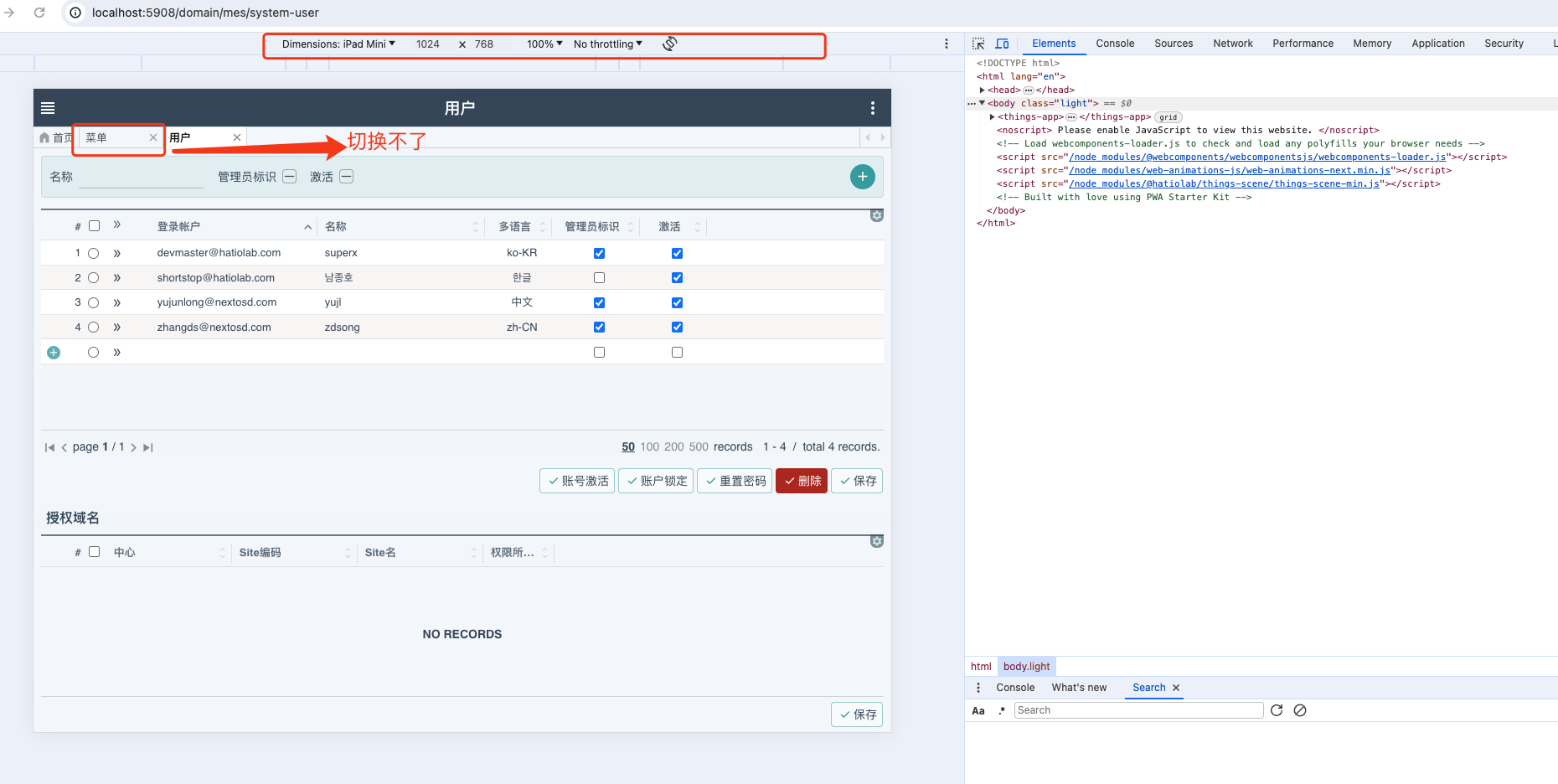The height and width of the screenshot is (784, 1558).
Task: Show 500 records per page
Action: (699, 447)
